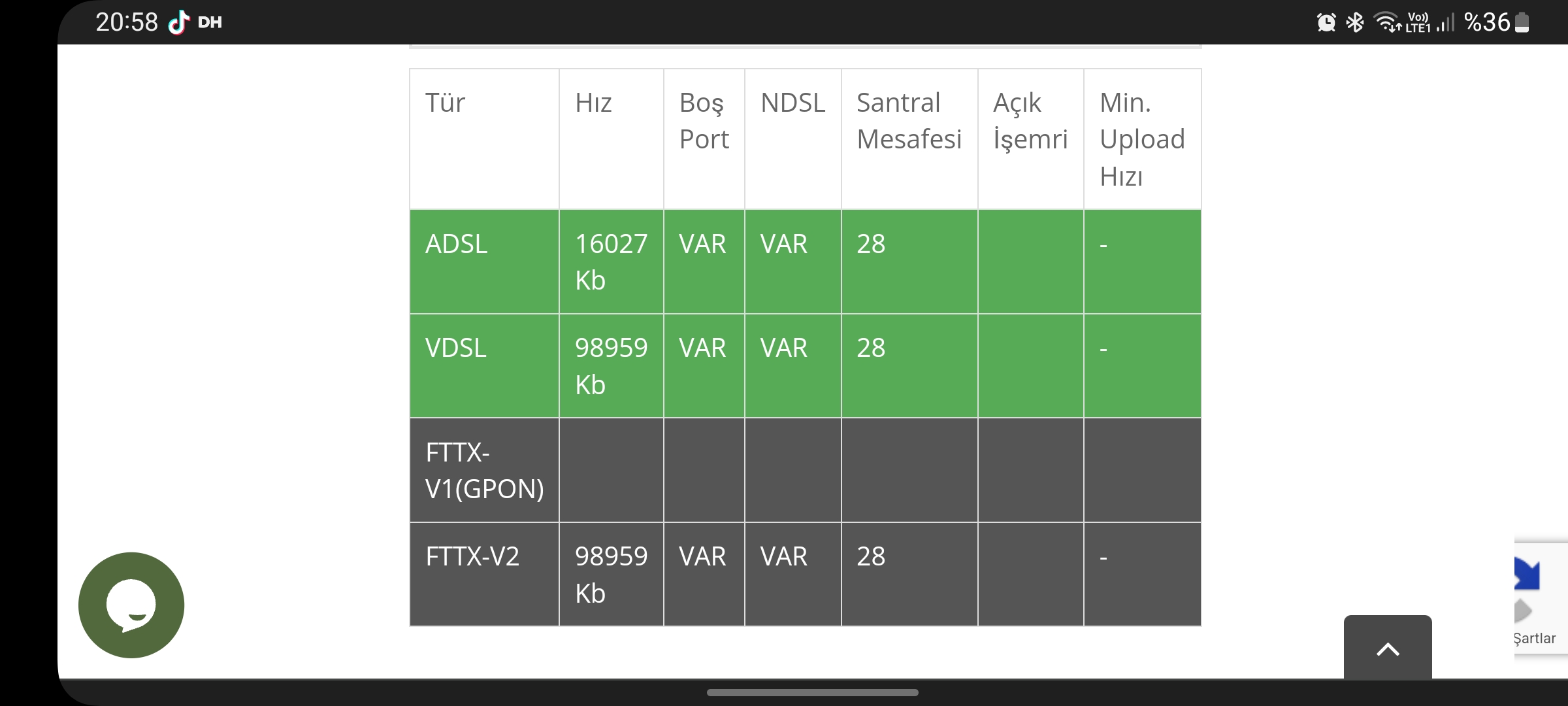
Task: Tap the battery indicator icon
Action: point(1522,22)
